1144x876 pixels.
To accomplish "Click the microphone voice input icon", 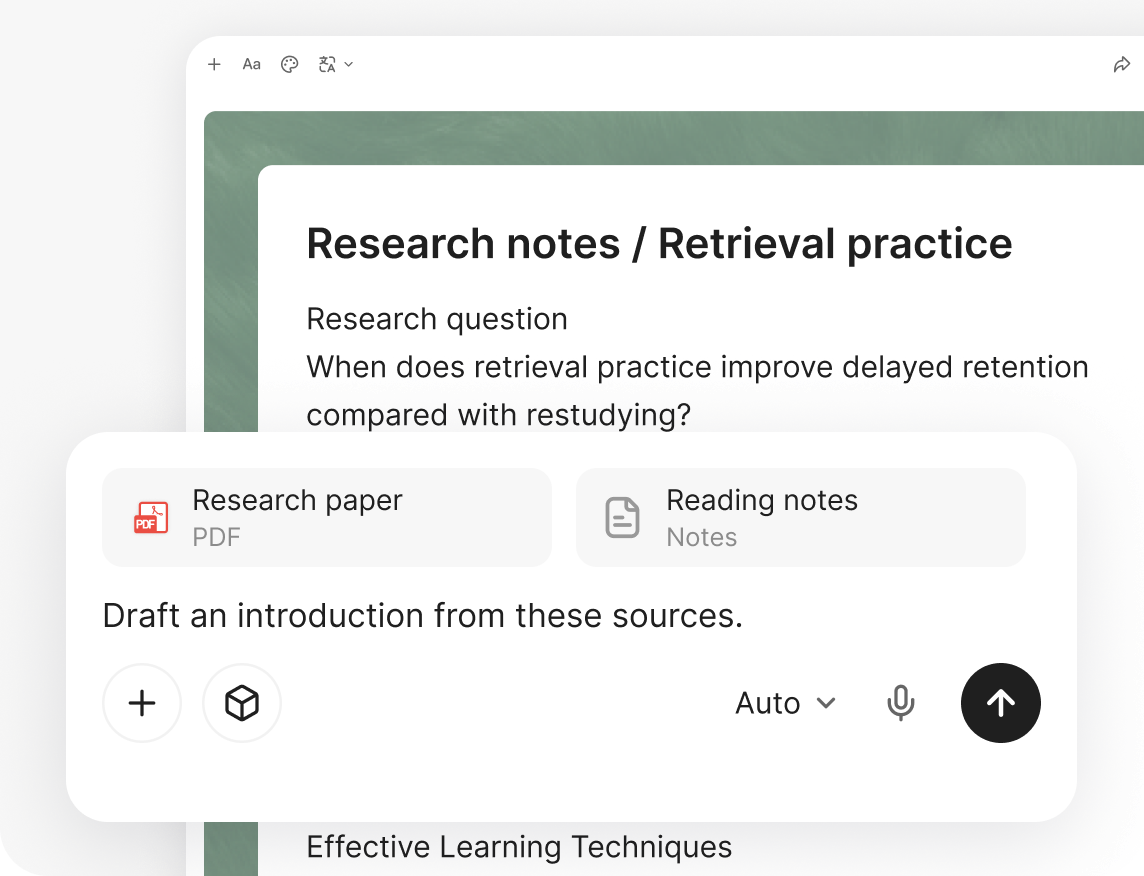I will 900,703.
